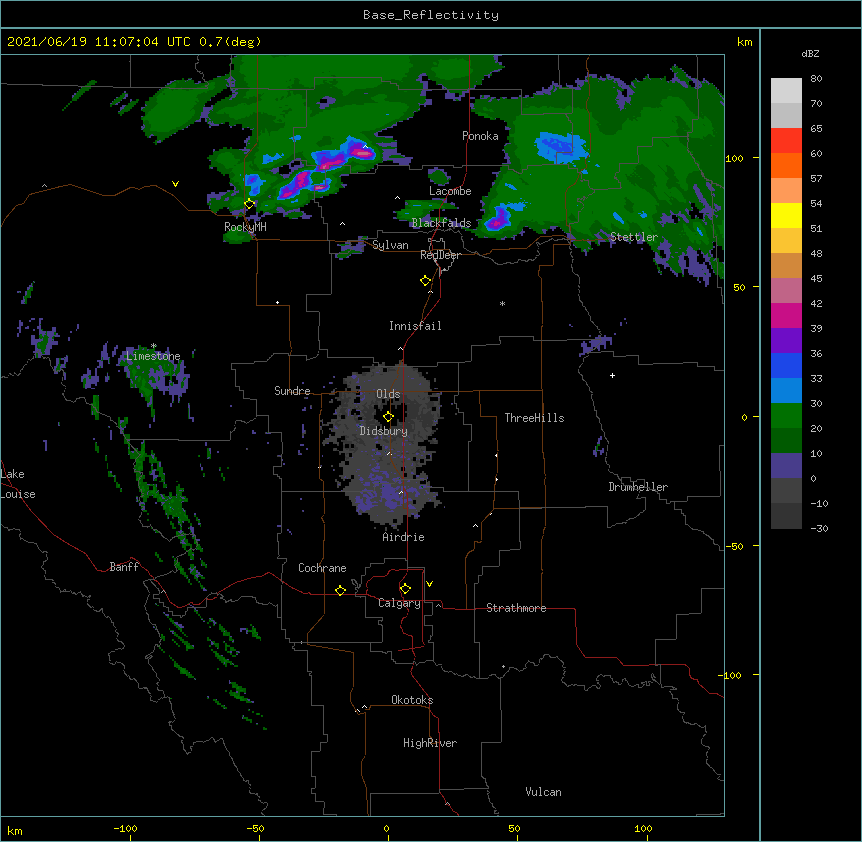Click the dBZ legend heading

point(810,54)
